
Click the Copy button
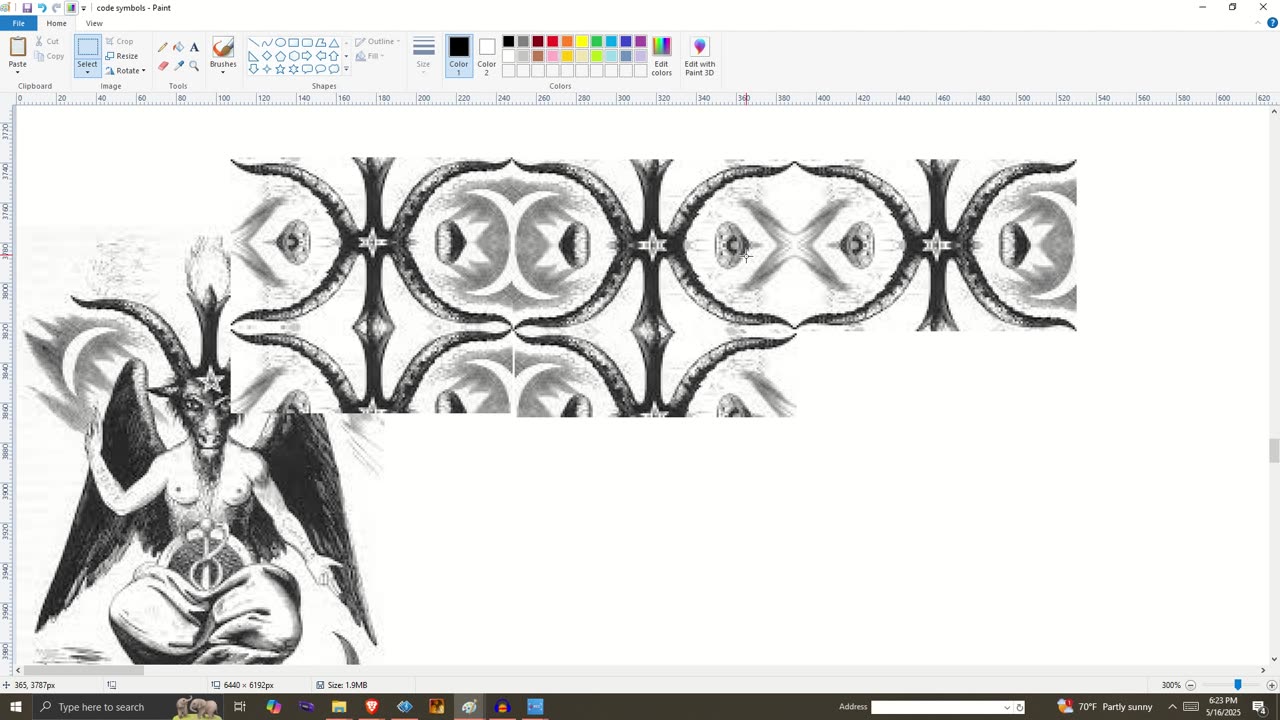(x=49, y=56)
